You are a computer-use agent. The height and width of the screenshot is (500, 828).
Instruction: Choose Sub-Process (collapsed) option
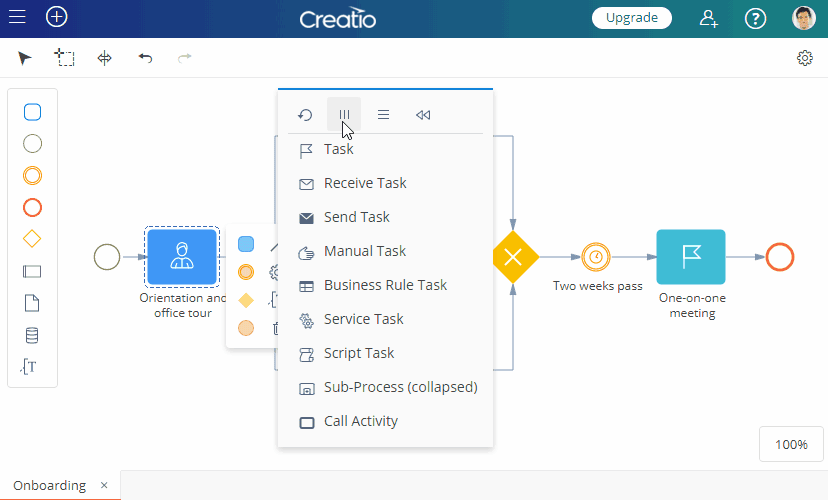point(385,387)
